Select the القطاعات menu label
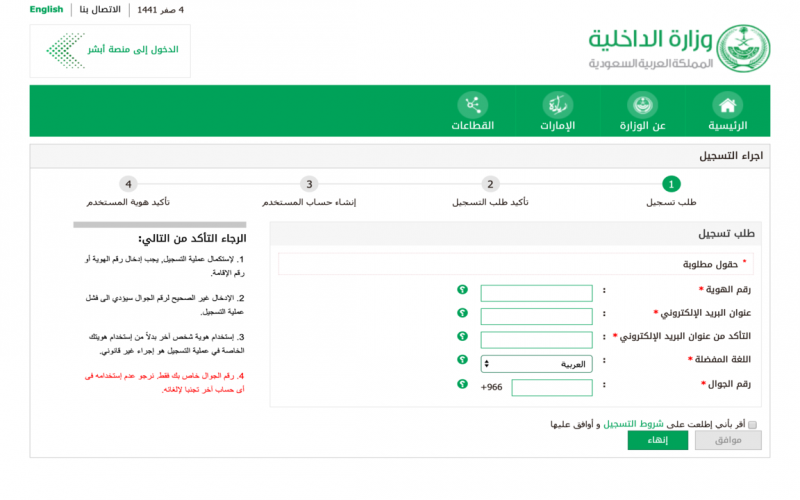Screen dimensions: 800x500 [x=472, y=126]
